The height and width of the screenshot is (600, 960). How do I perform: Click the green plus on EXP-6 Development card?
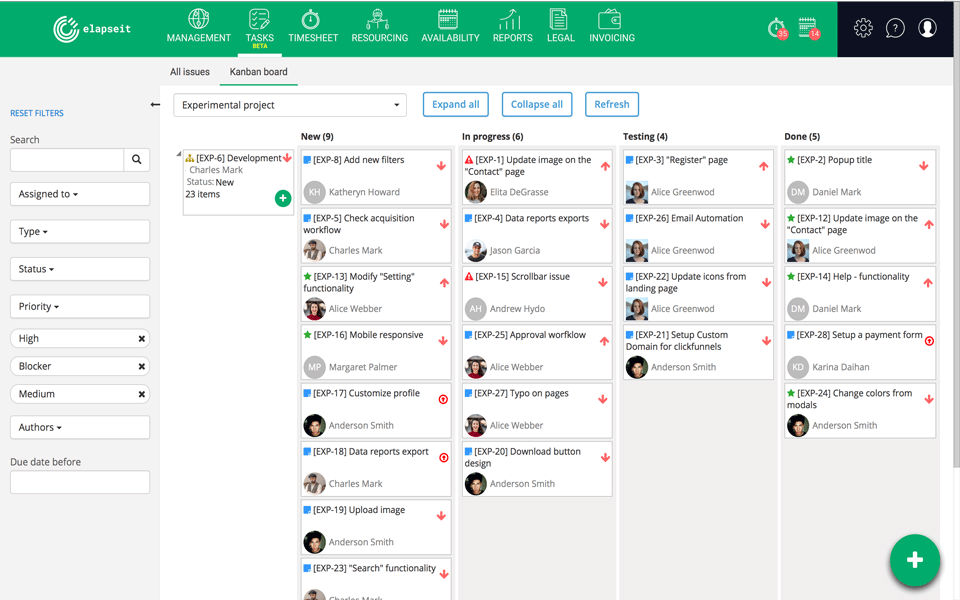pyautogui.click(x=283, y=198)
